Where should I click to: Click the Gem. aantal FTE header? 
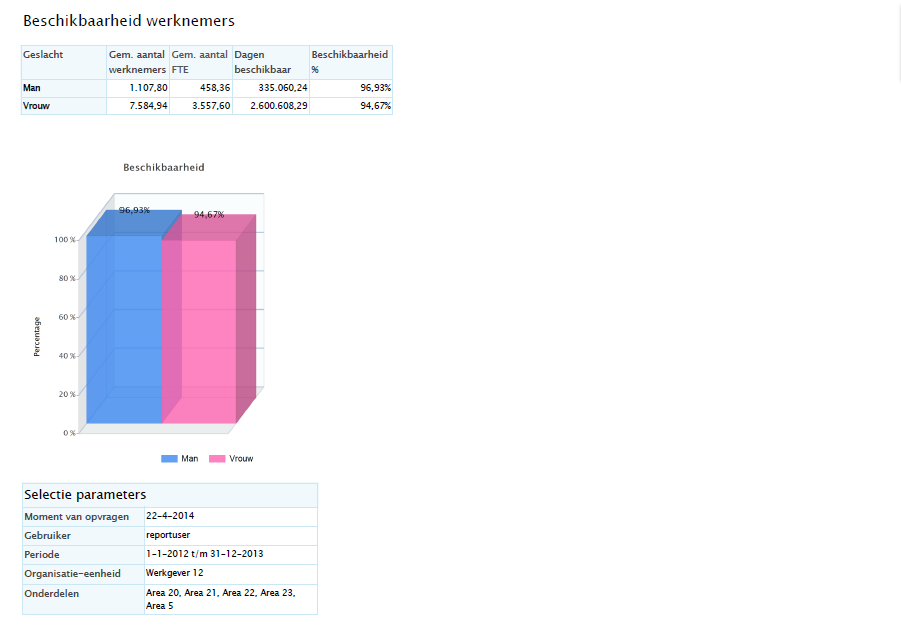[x=200, y=62]
